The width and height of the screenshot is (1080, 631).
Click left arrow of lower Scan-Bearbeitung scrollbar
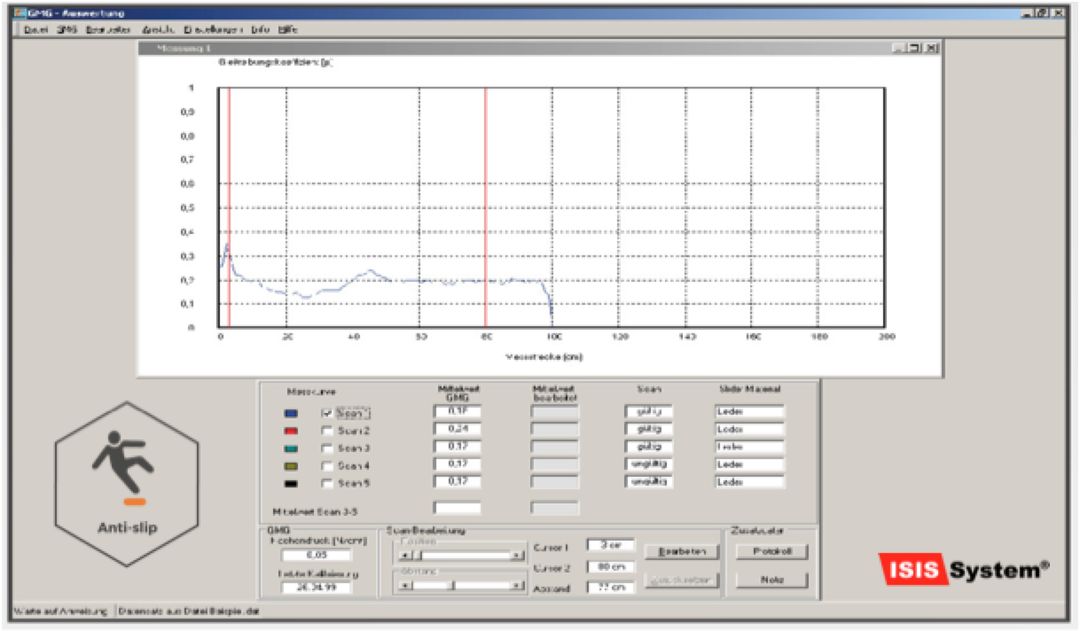(404, 586)
